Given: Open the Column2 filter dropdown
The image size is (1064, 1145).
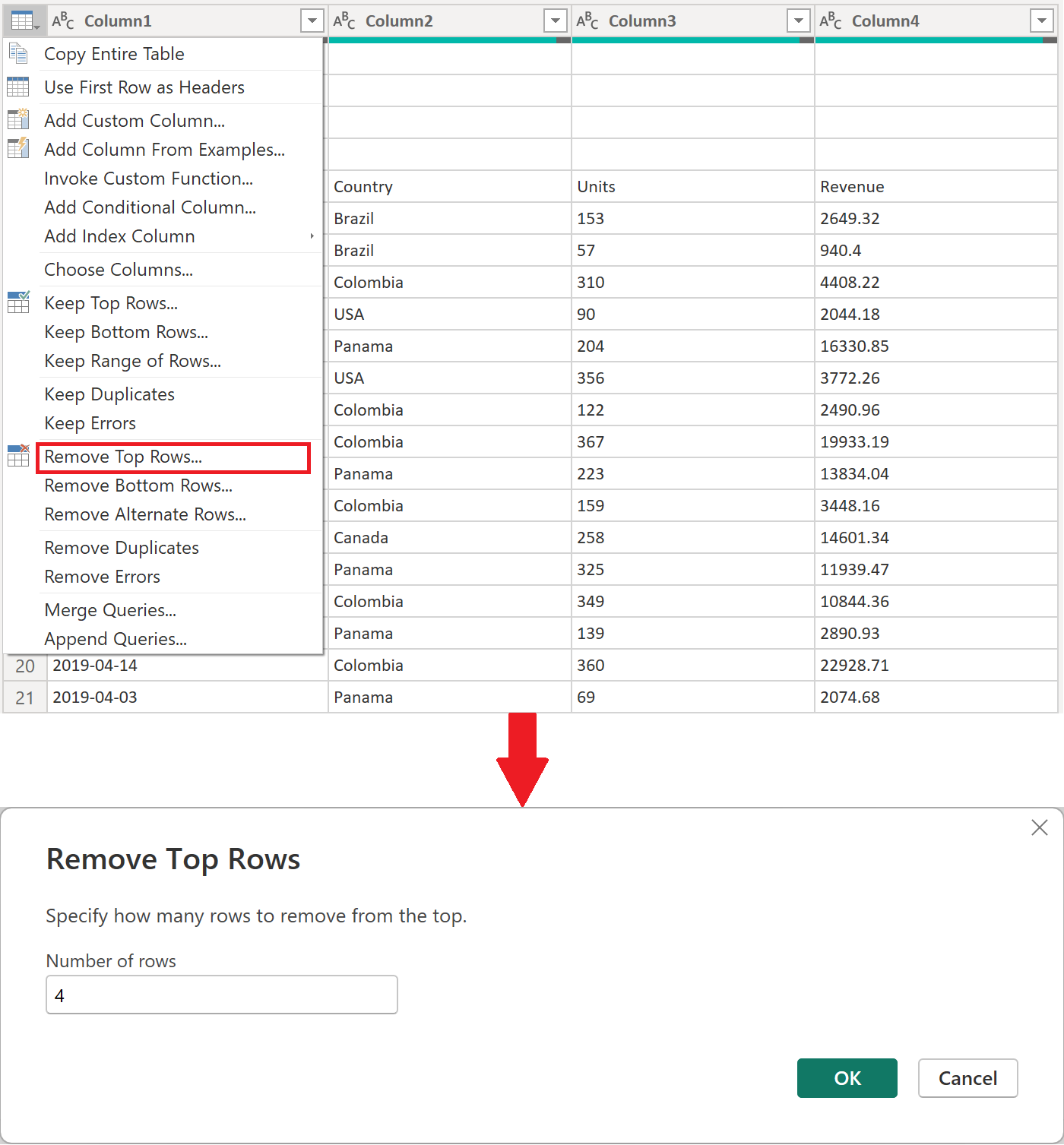Looking at the screenshot, I should pos(556,21).
